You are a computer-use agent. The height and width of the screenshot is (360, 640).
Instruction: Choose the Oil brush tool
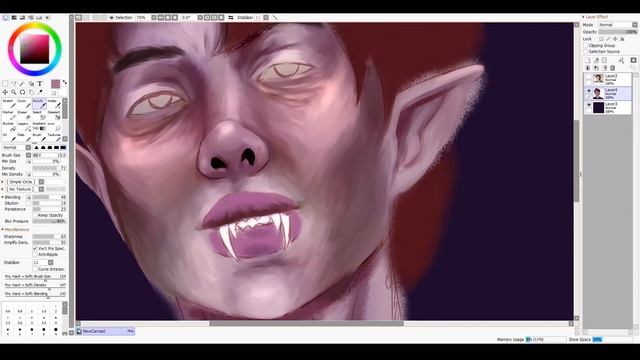pyautogui.click(x=9, y=138)
